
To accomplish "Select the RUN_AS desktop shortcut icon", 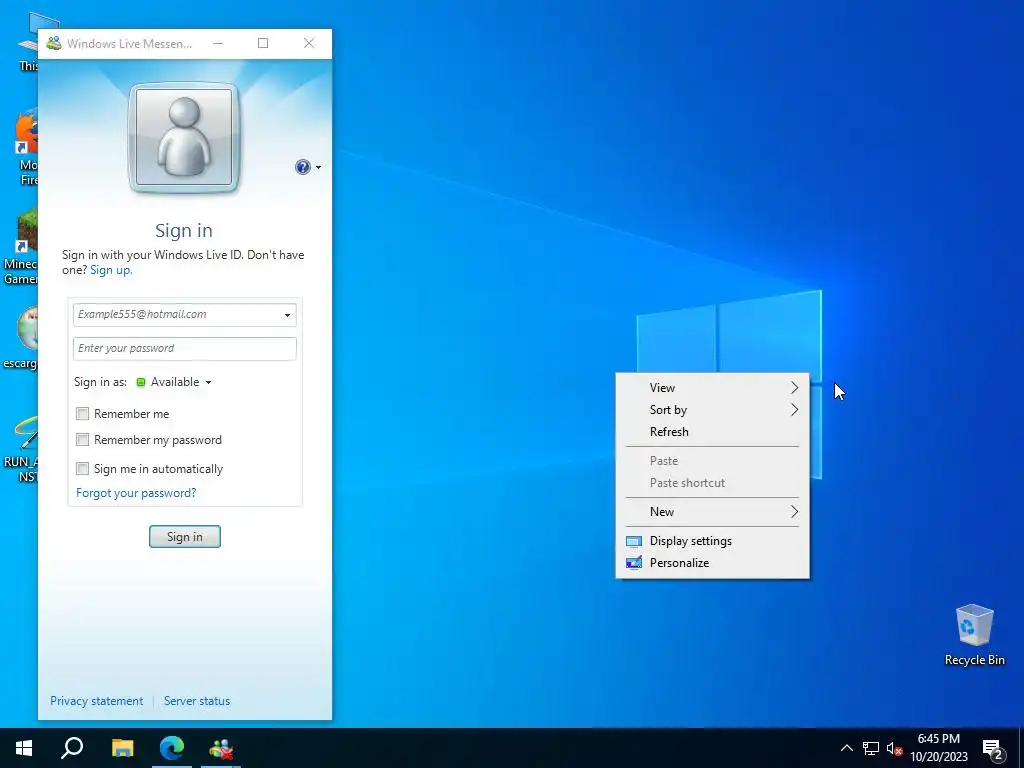I will [20, 449].
